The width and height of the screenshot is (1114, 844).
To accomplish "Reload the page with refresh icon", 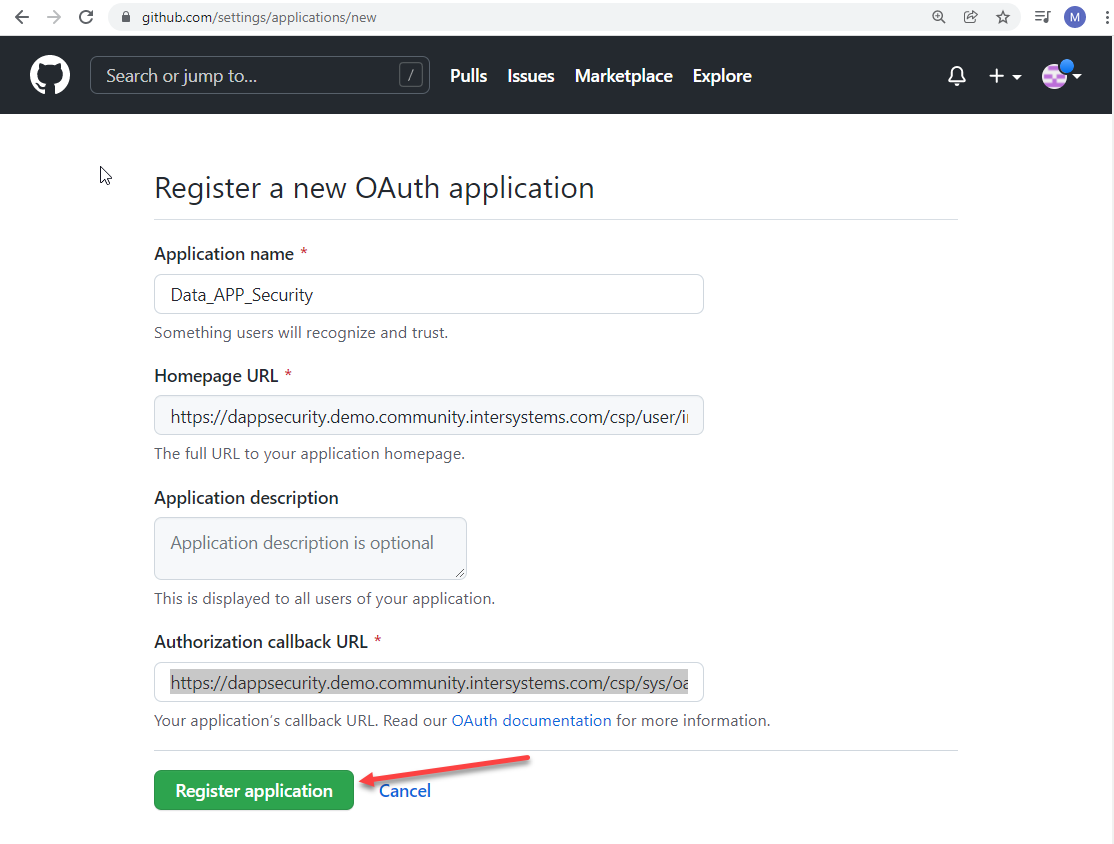I will click(x=86, y=17).
